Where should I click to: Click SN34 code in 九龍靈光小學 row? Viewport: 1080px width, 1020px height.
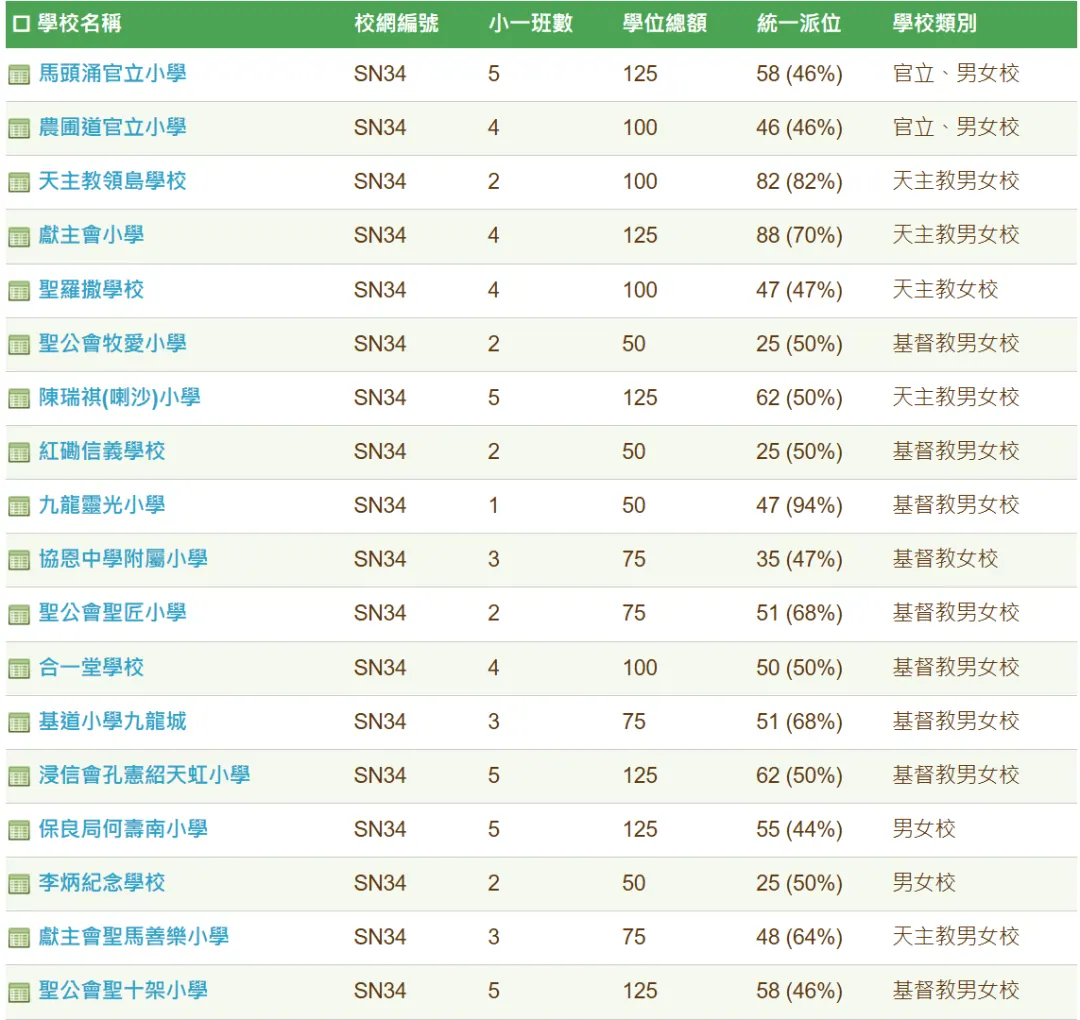coord(380,506)
